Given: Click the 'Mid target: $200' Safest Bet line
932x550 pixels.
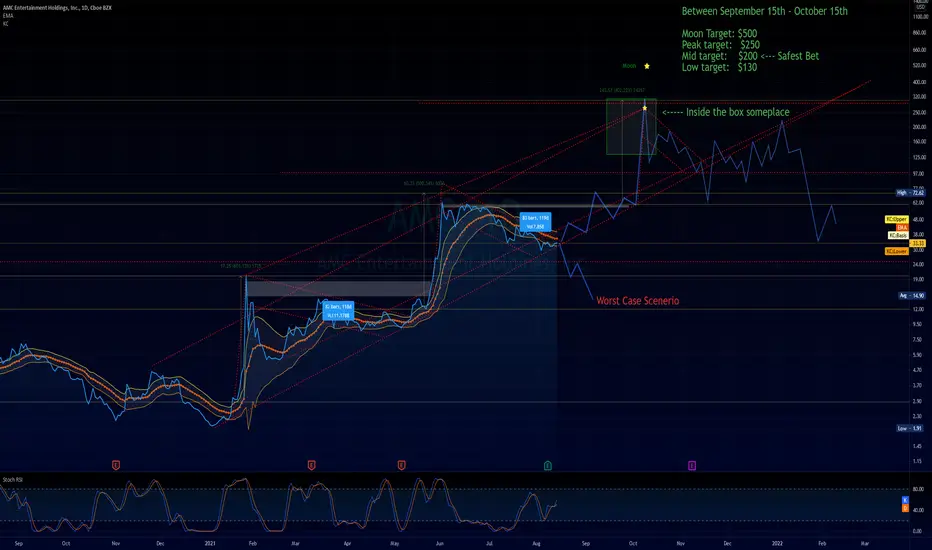Looking at the screenshot, I should (x=750, y=56).
